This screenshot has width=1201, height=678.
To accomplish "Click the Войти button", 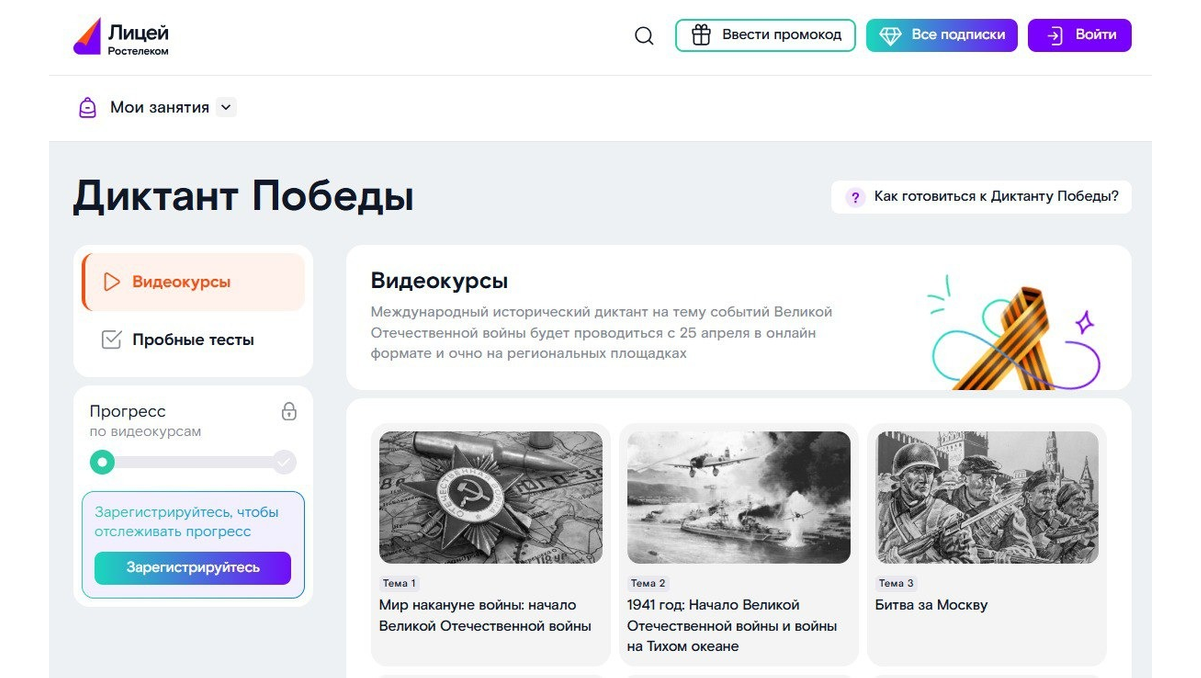I will (1079, 34).
